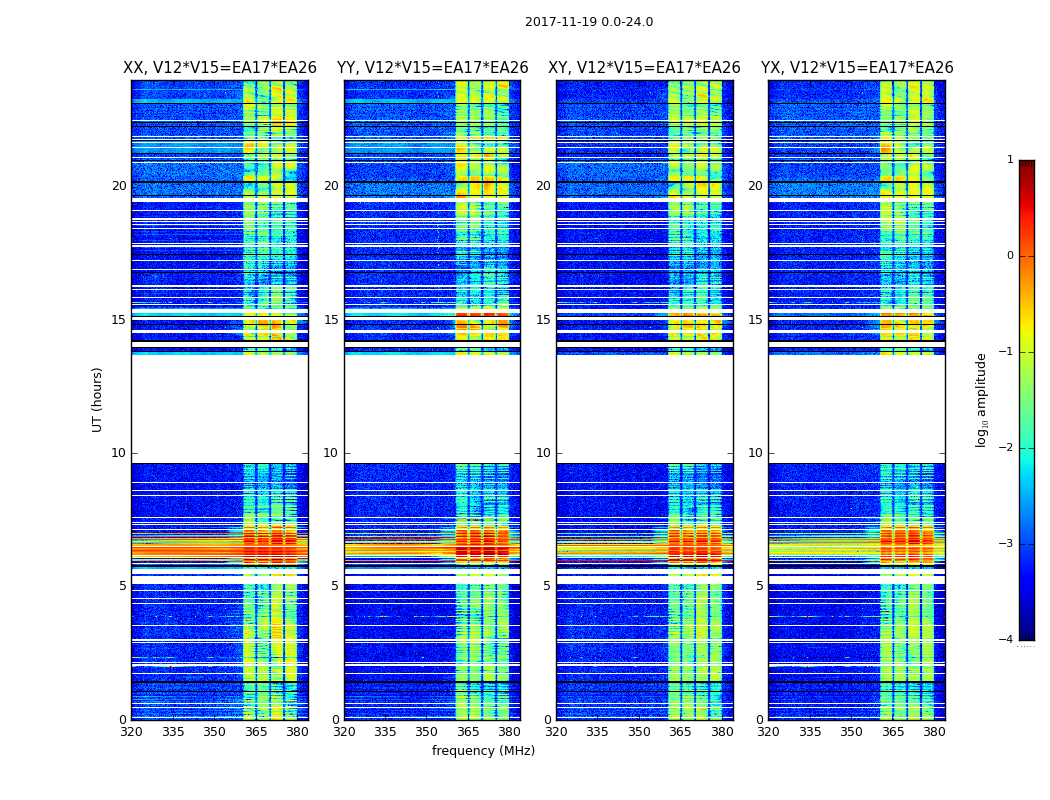1050x800 pixels.
Task: Click the frequency (MHz) x-axis label
Action: coord(483,751)
